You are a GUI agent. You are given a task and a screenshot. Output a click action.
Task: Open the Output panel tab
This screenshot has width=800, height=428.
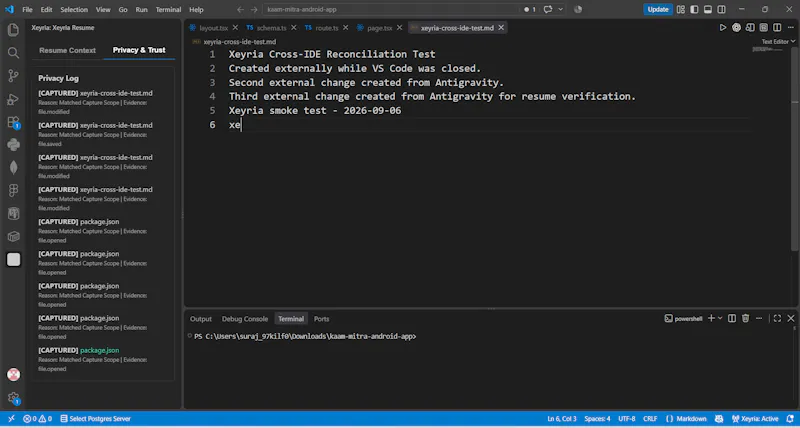coord(201,319)
